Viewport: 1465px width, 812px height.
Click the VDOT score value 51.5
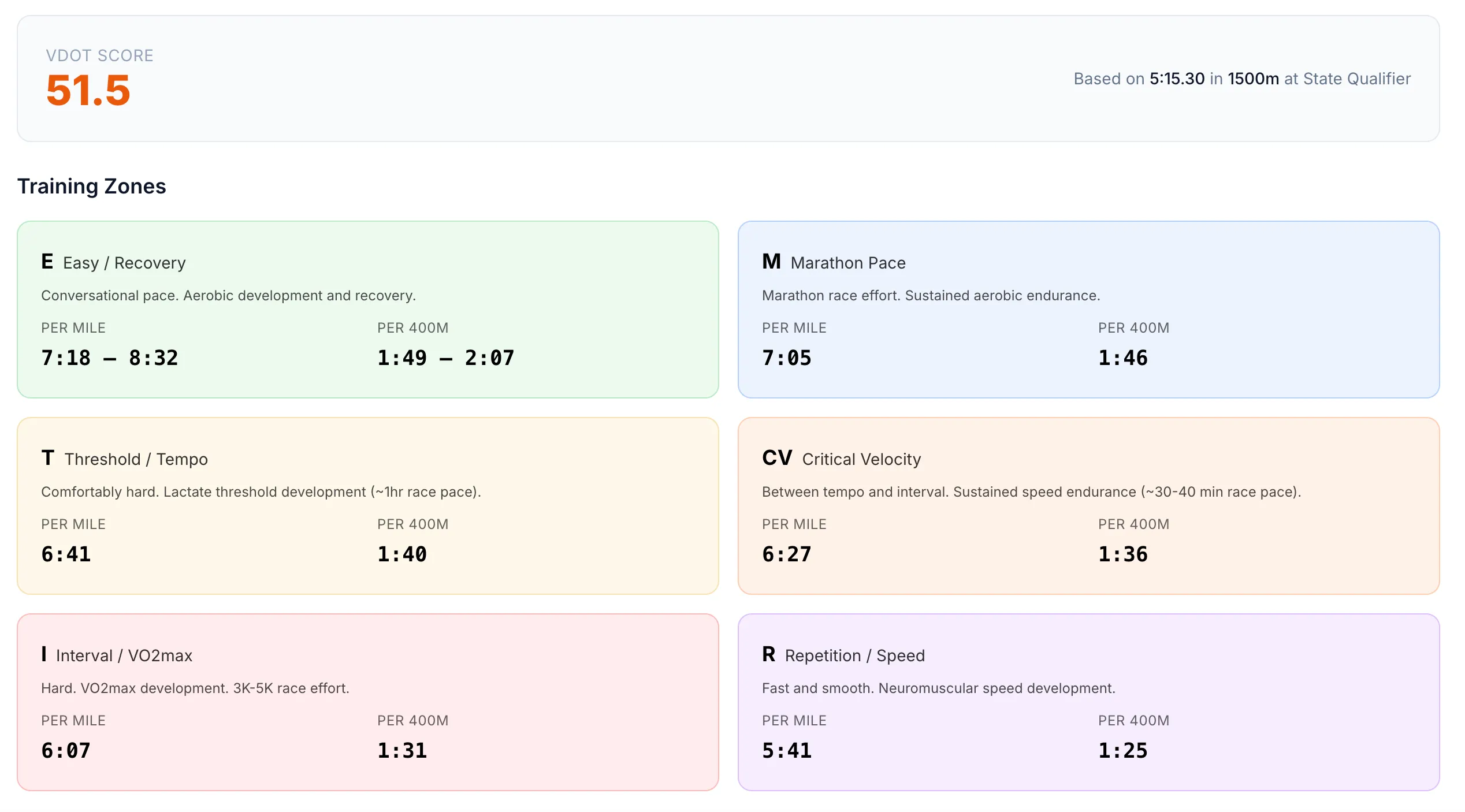pyautogui.click(x=88, y=91)
